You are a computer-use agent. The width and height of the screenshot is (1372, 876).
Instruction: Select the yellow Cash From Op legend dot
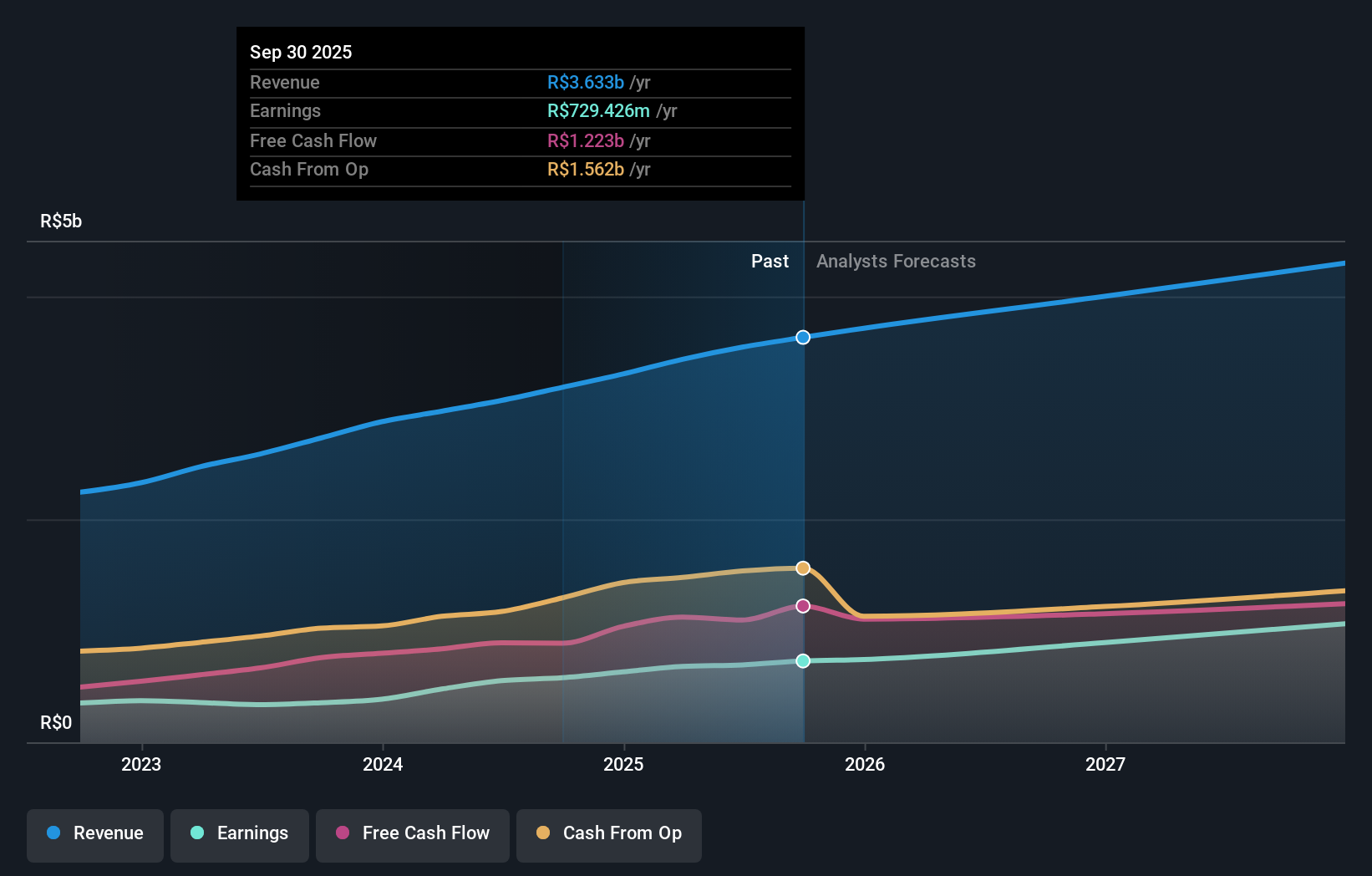(543, 833)
